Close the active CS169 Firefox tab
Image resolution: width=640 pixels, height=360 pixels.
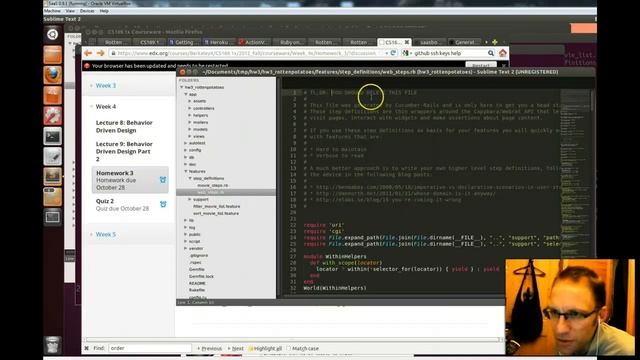click(407, 42)
